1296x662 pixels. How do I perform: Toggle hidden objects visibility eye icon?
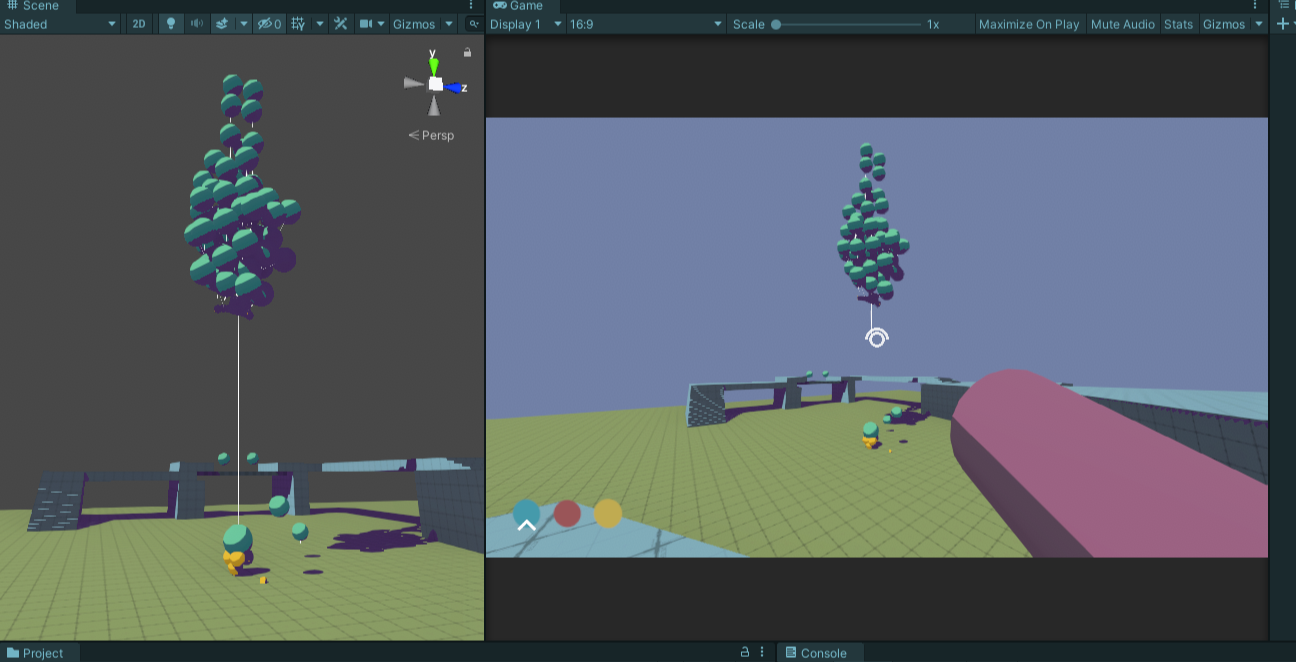click(270, 24)
